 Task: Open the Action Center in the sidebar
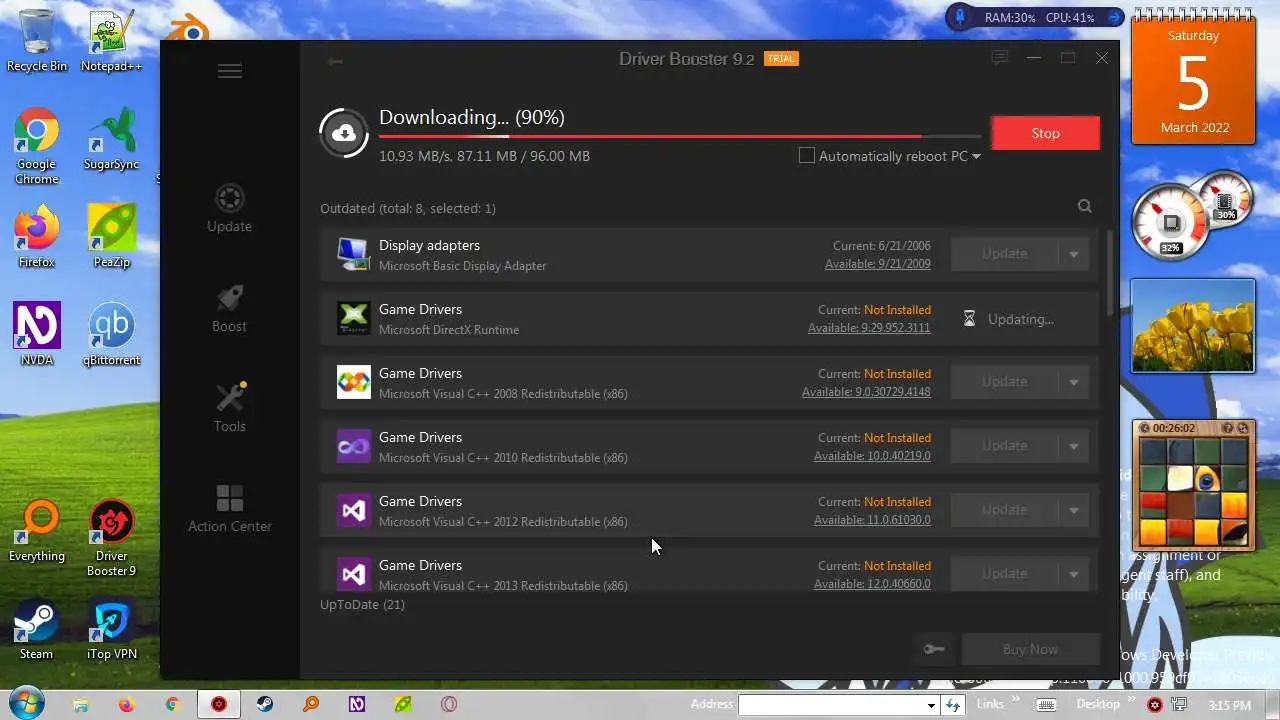(229, 509)
